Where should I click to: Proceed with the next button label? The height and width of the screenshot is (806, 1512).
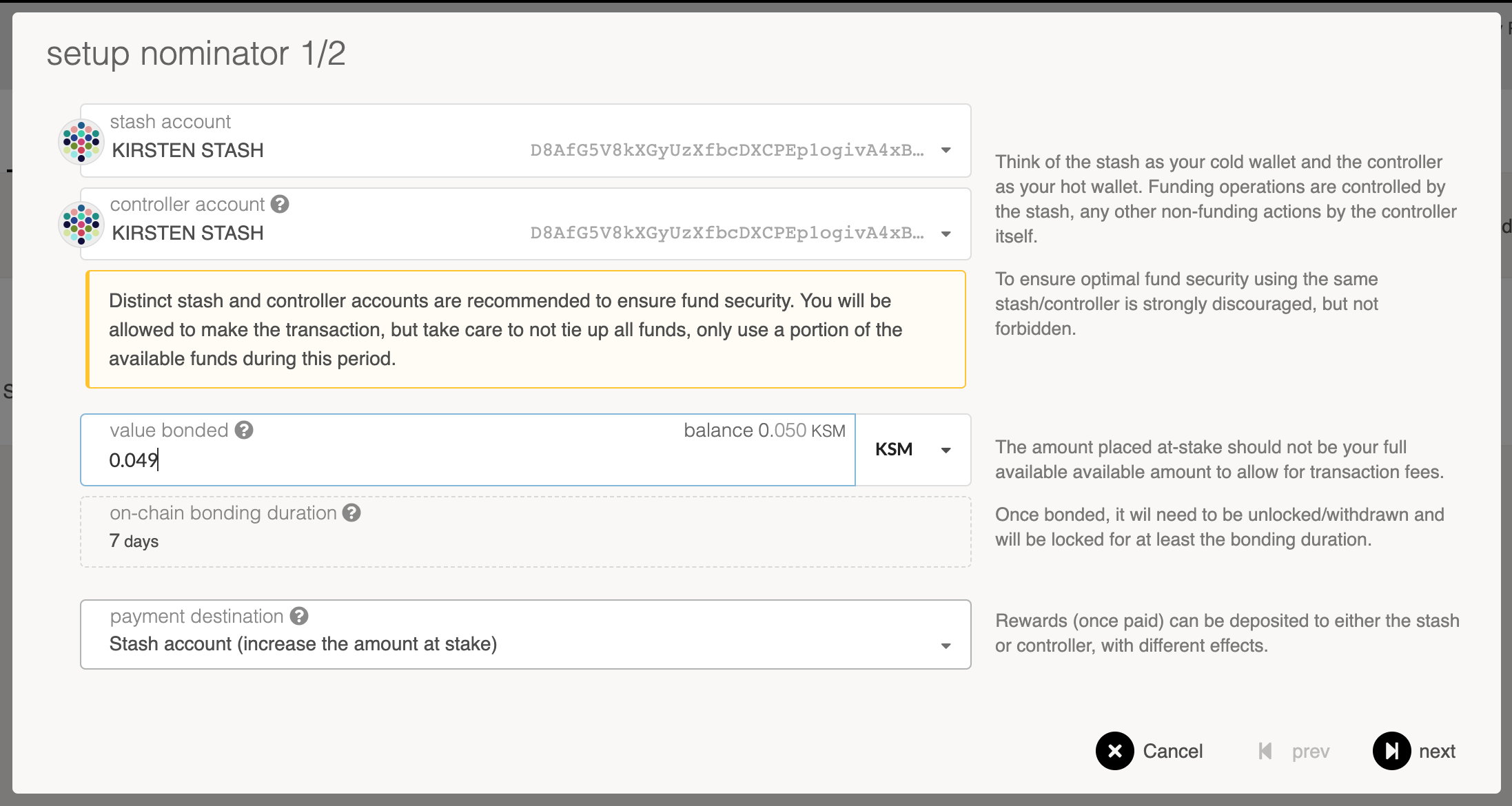1437,751
